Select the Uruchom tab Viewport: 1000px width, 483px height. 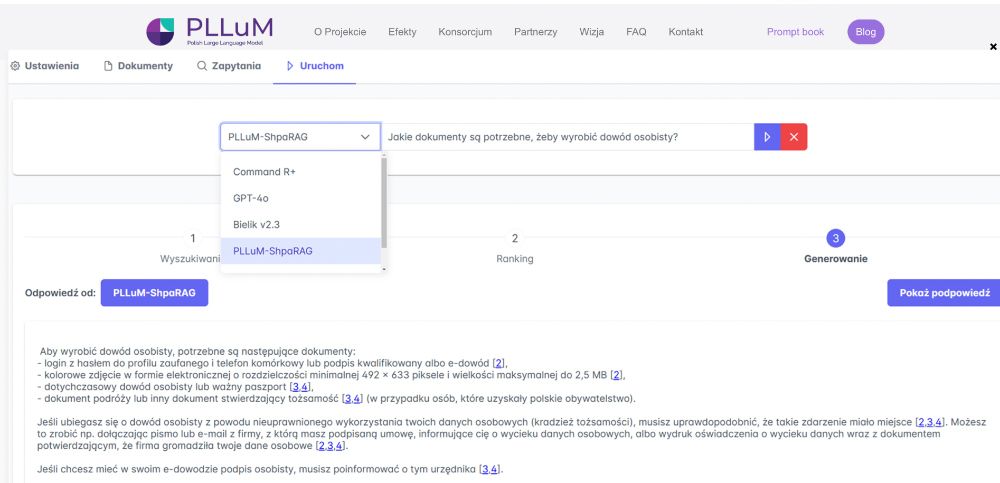314,66
